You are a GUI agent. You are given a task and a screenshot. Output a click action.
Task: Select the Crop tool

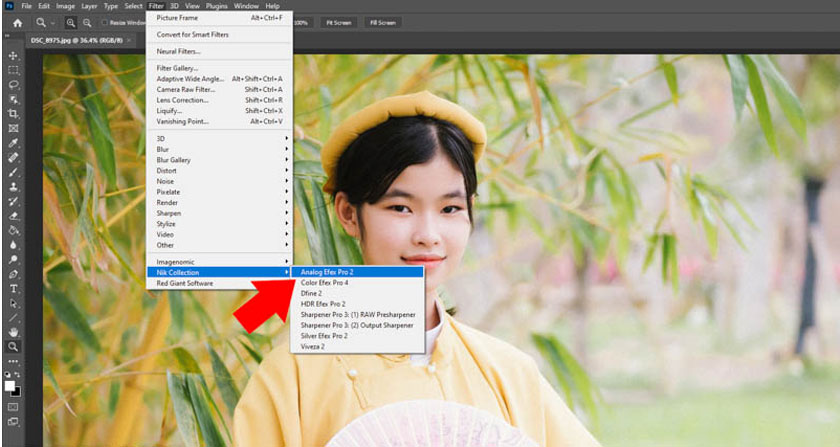tap(13, 114)
